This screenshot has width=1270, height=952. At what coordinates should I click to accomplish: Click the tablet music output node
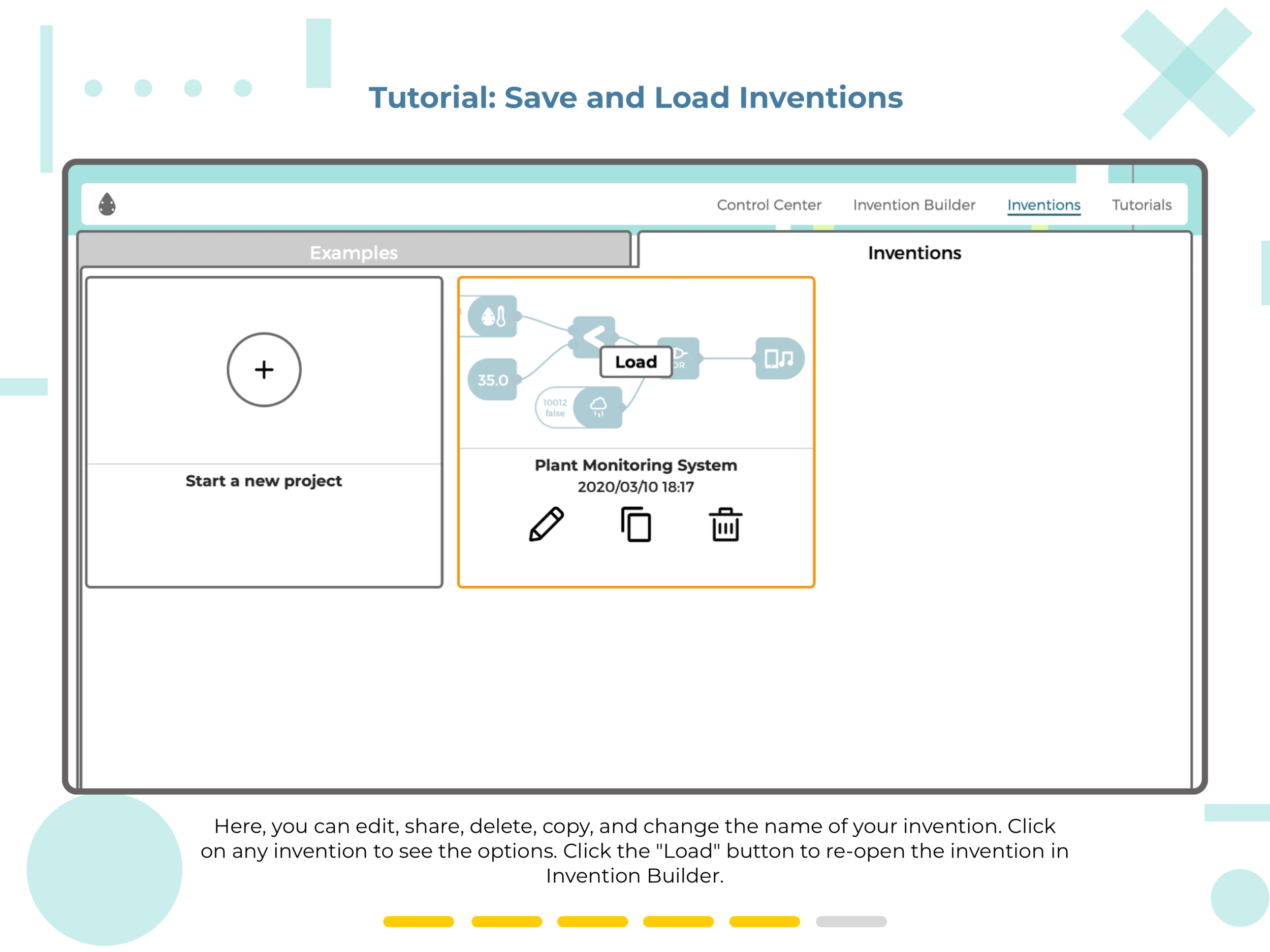779,358
